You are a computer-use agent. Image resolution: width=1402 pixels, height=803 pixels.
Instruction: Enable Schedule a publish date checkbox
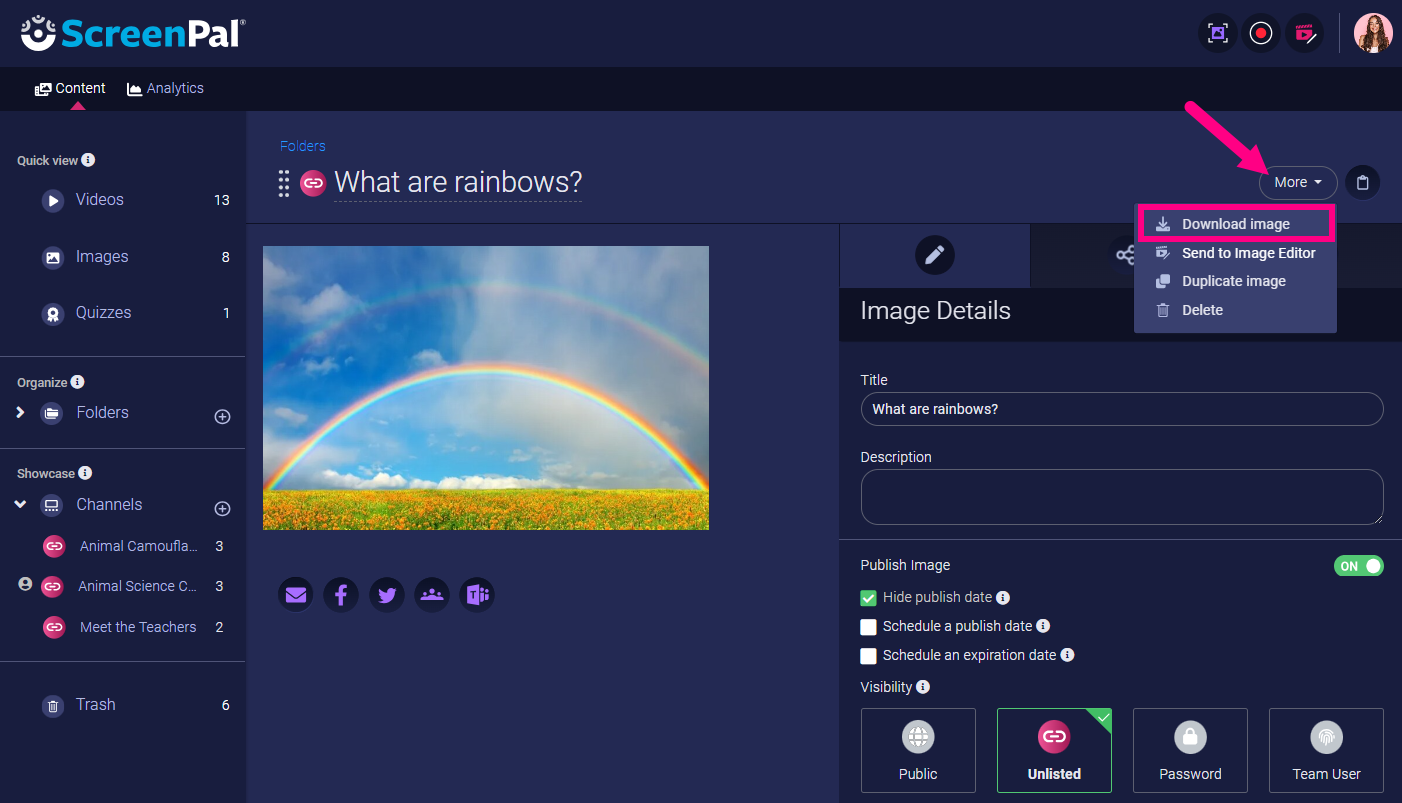click(868, 627)
